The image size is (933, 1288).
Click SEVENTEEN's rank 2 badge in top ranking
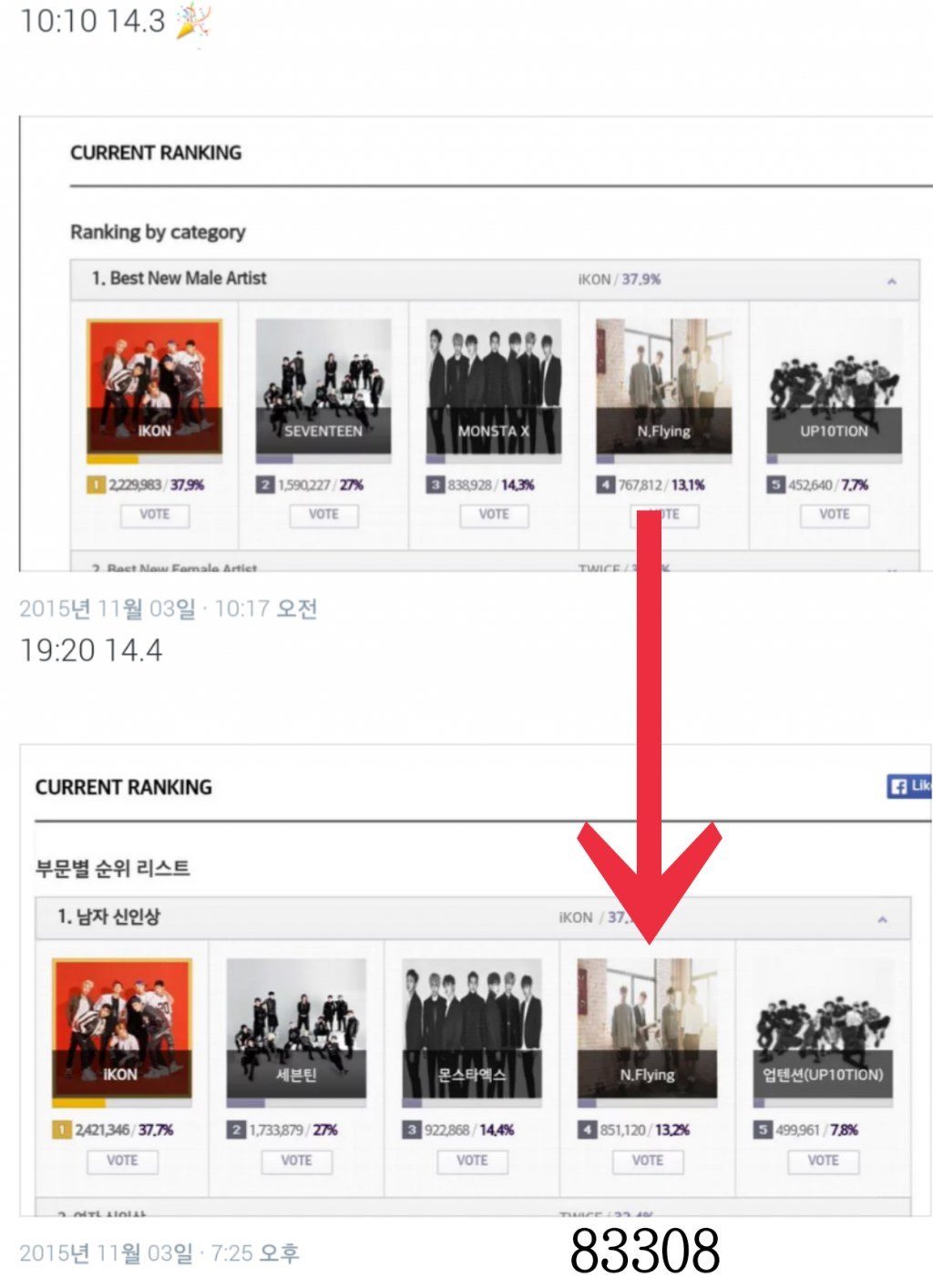click(264, 486)
